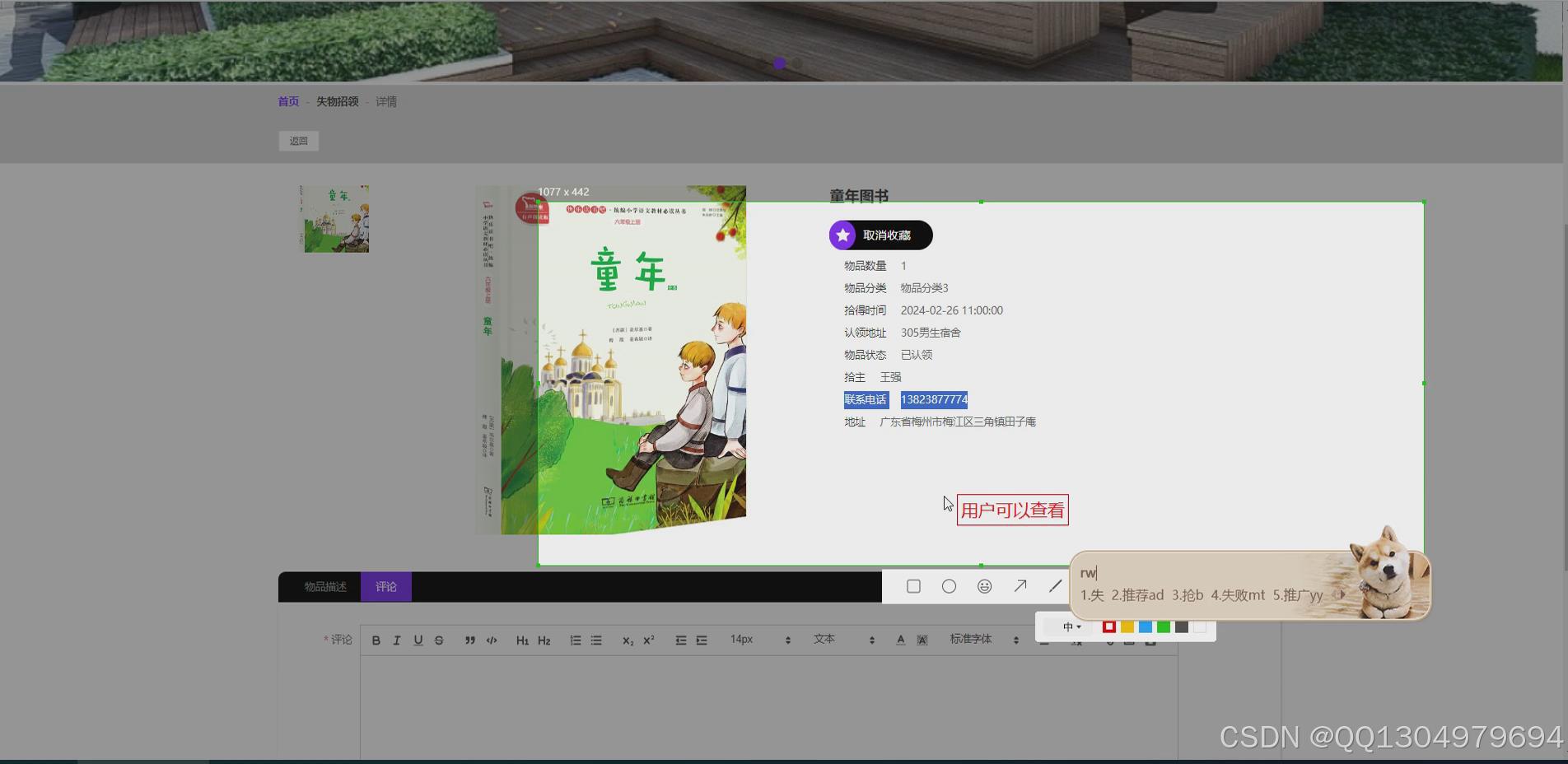Select the pen drawing tool
1568x764 pixels.
tap(1055, 585)
